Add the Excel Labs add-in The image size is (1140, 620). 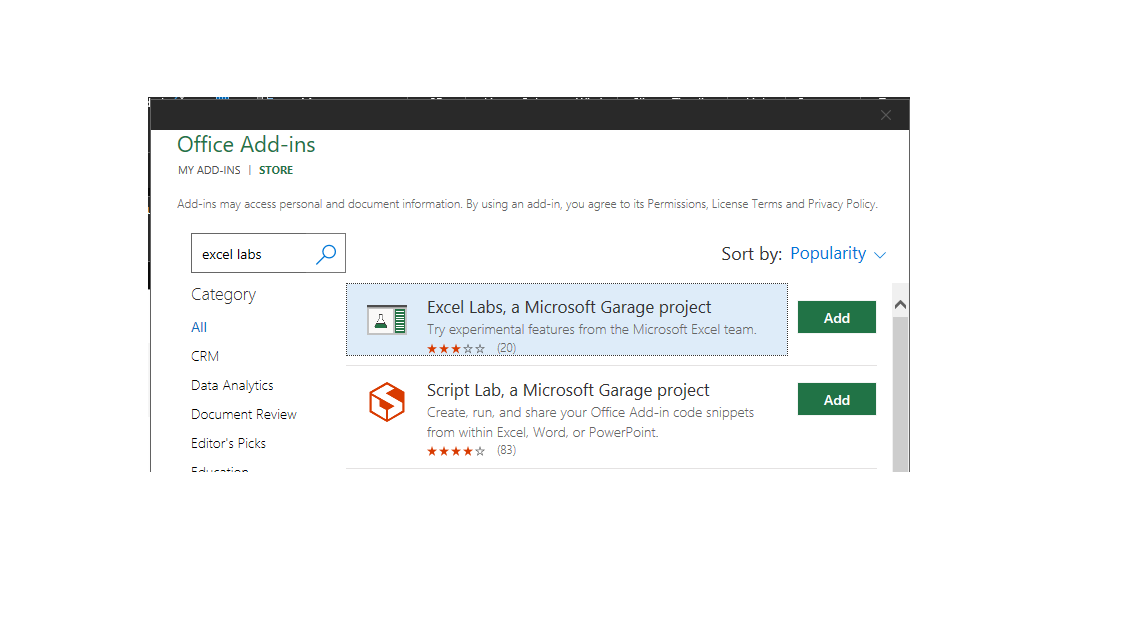click(x=836, y=316)
